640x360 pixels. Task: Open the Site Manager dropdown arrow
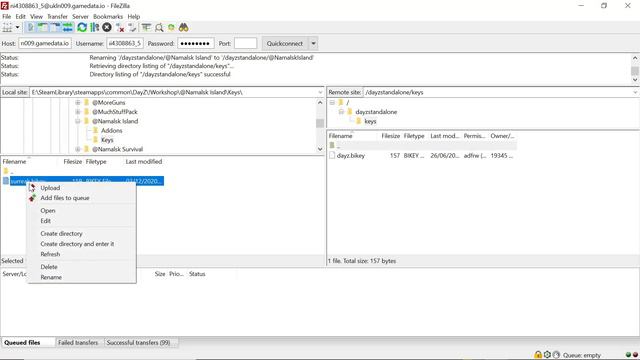pyautogui.click(x=17, y=27)
